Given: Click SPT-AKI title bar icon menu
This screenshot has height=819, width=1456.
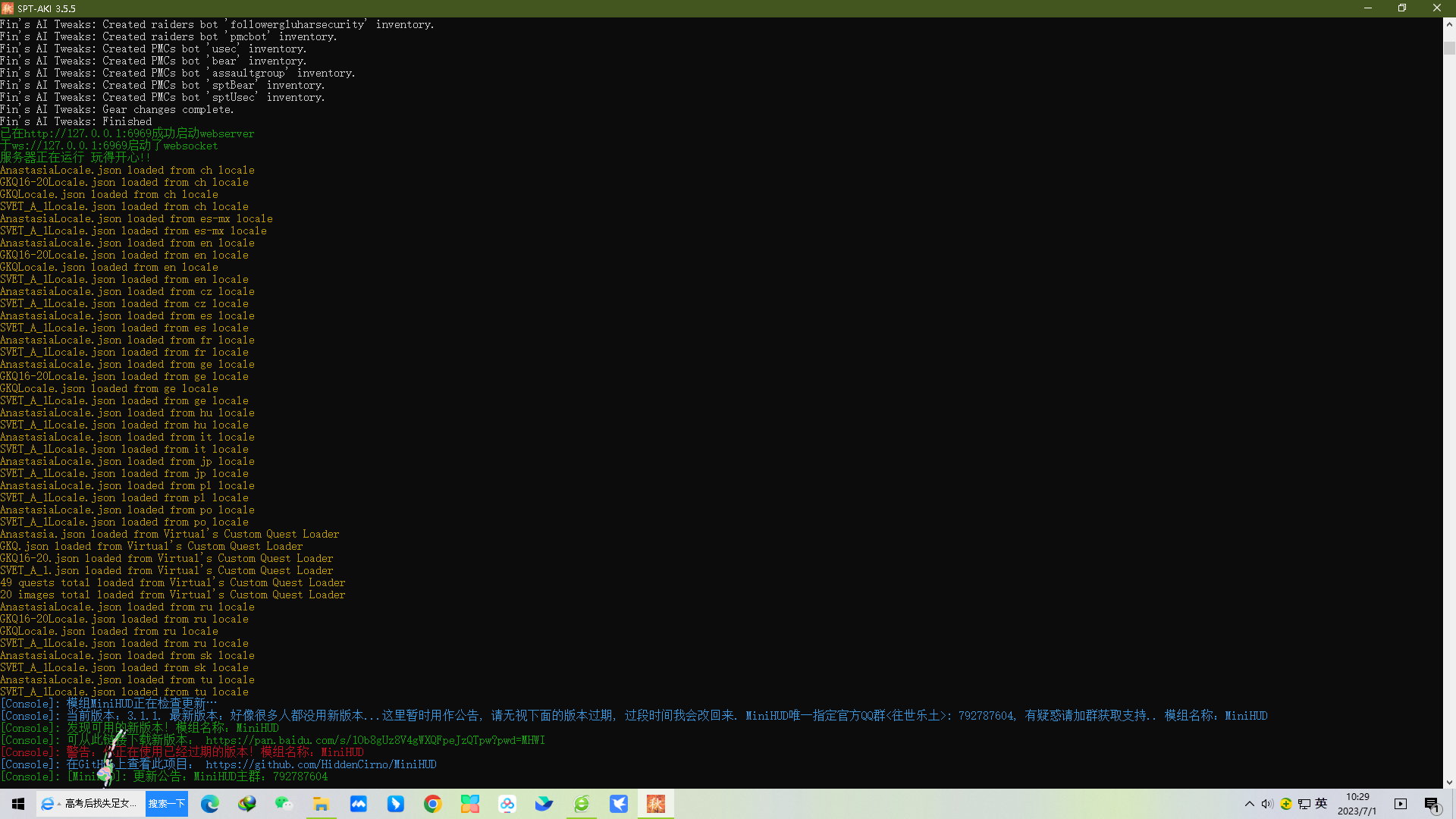Looking at the screenshot, I should tap(8, 8).
